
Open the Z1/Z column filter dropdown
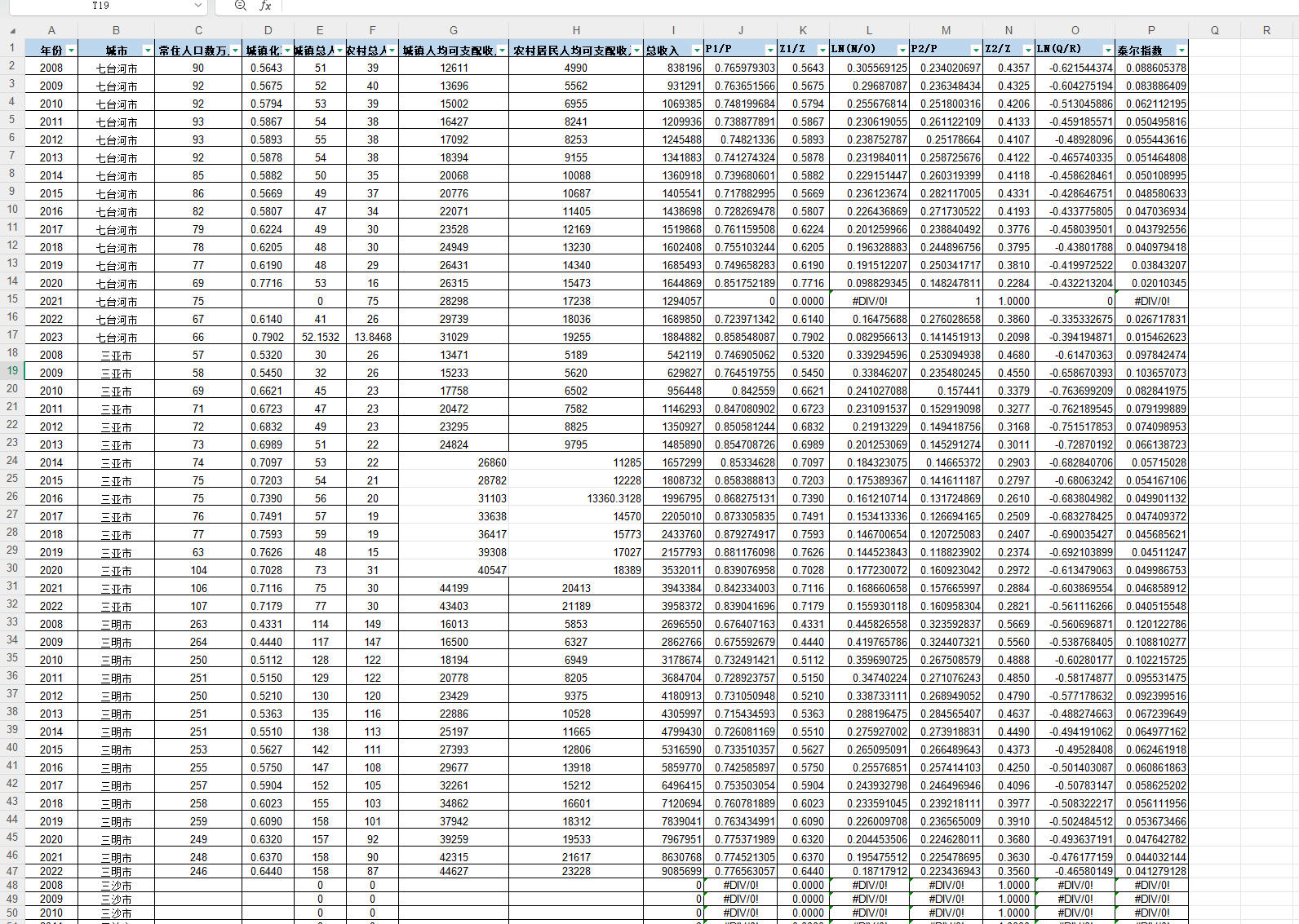tap(822, 50)
